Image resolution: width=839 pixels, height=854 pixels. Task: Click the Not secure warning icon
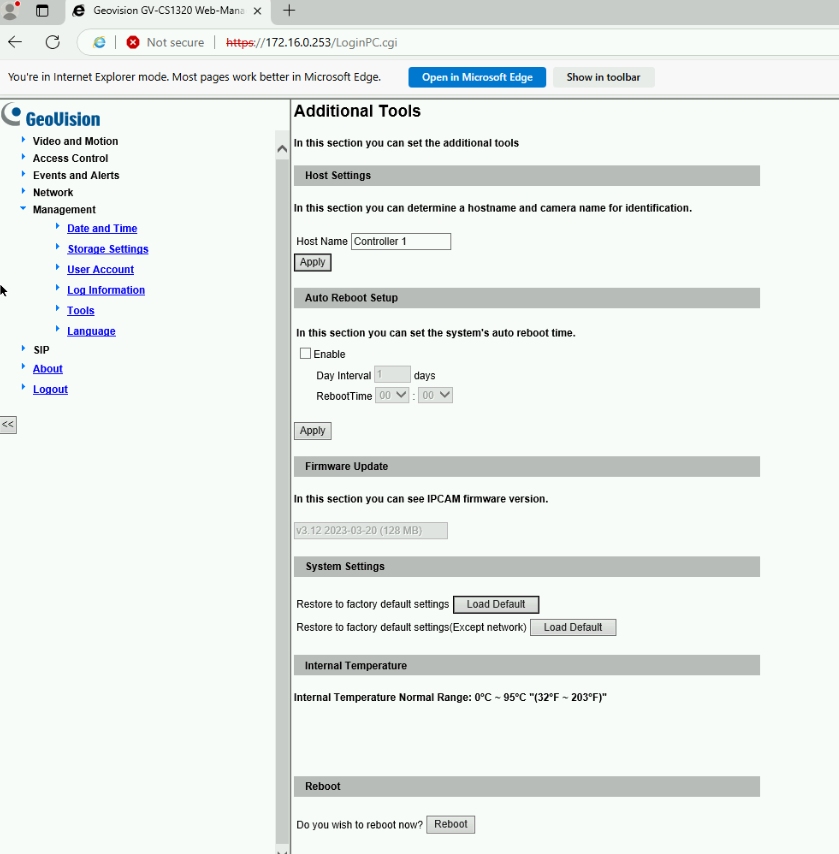pos(132,42)
